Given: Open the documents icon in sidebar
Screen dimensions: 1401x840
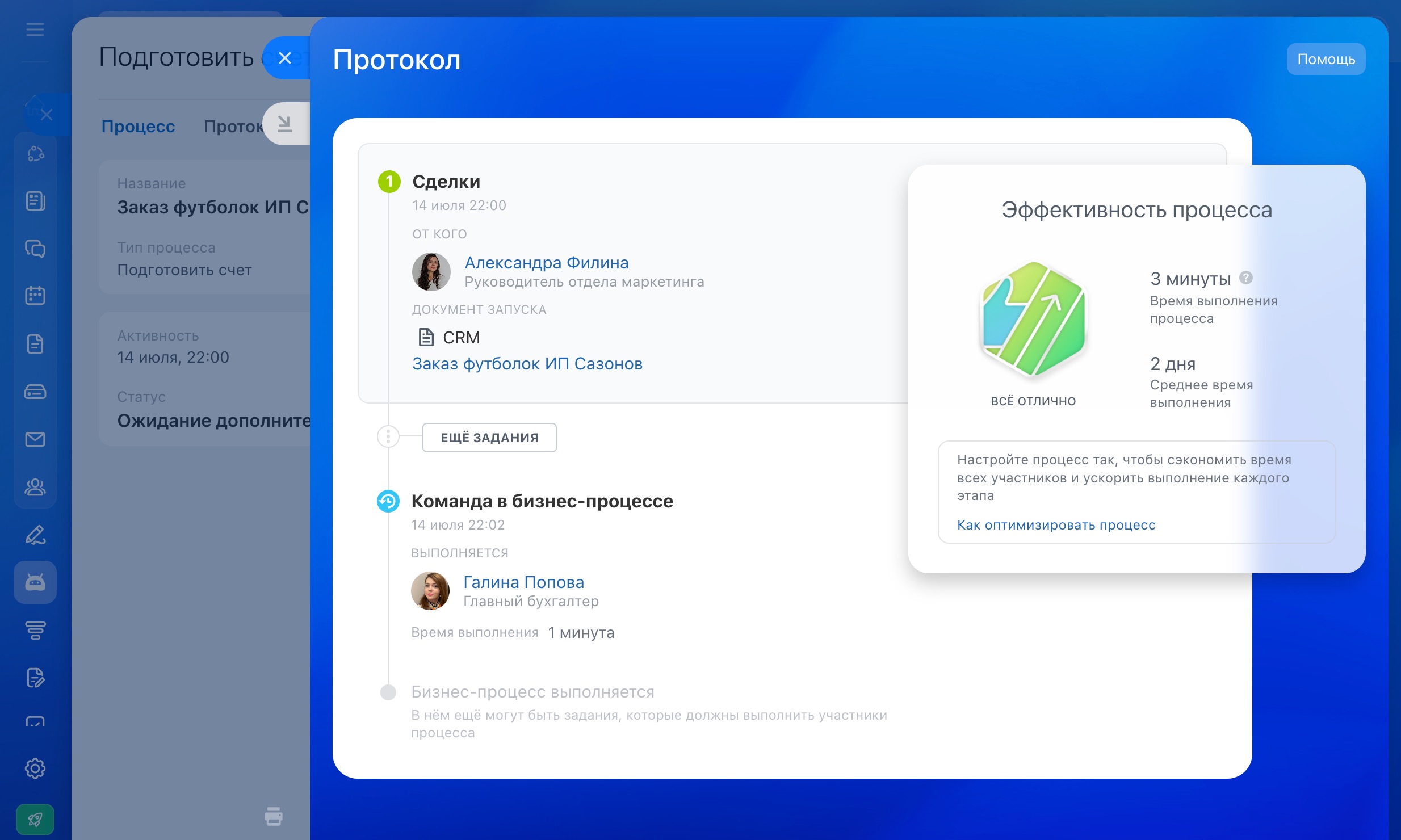Looking at the screenshot, I should (x=35, y=343).
